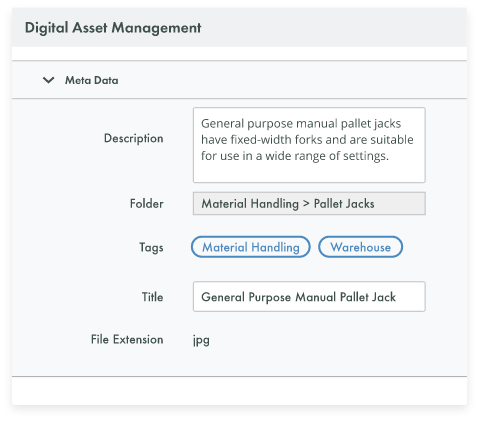
Task: Select the Meta Data section header label
Action: [91, 80]
